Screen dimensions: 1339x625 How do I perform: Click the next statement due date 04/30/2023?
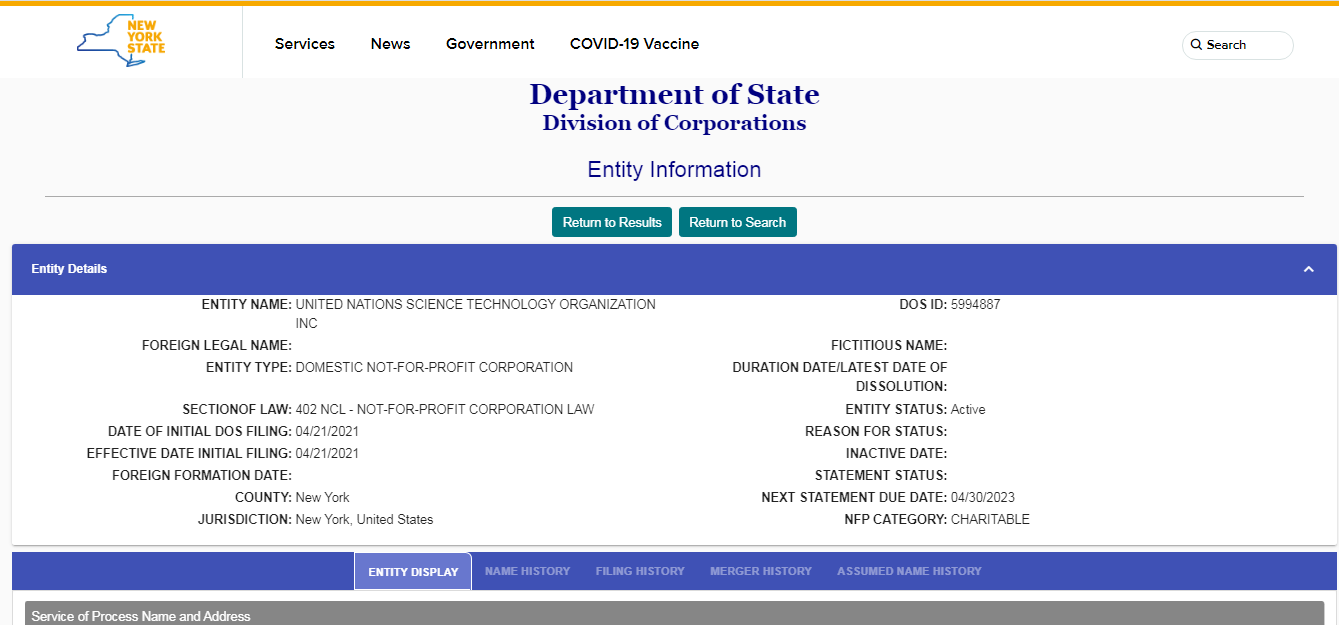coord(983,497)
